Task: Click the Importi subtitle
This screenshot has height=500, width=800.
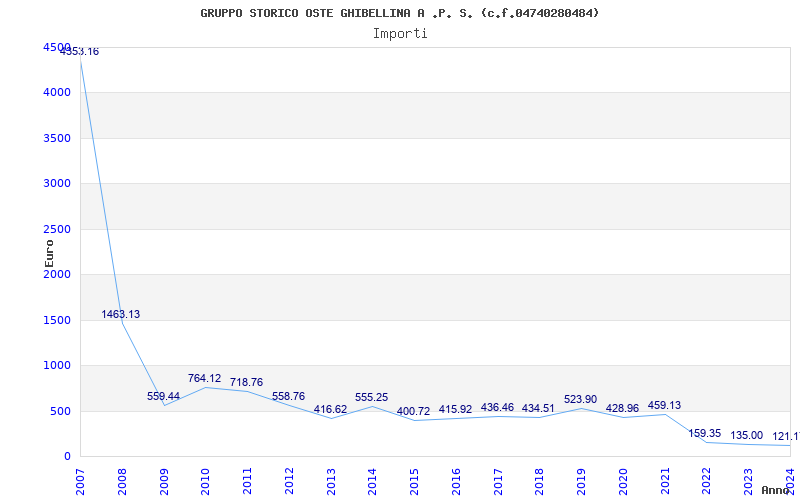Action: pos(400,34)
